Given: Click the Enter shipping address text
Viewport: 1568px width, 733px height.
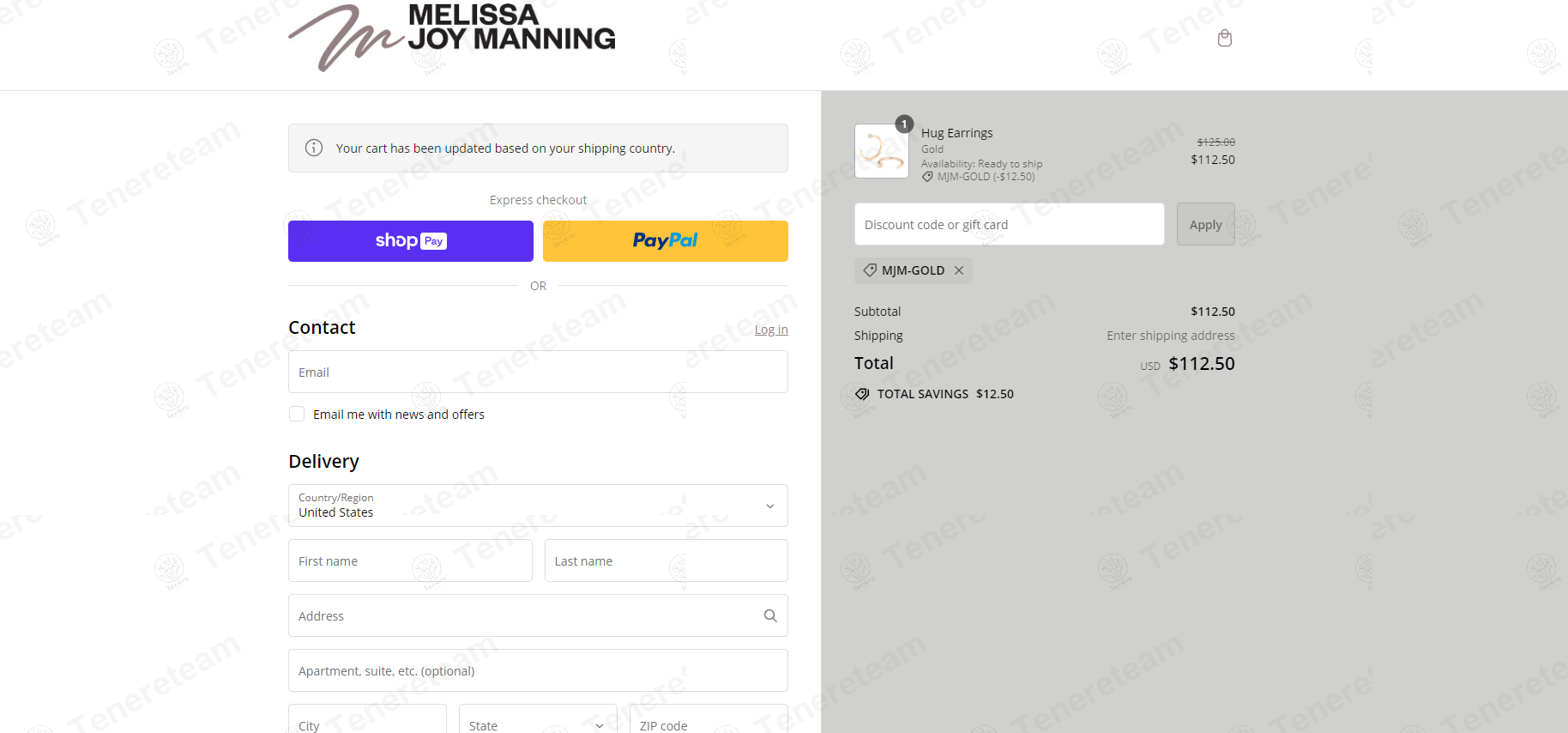Looking at the screenshot, I should pos(1171,336).
